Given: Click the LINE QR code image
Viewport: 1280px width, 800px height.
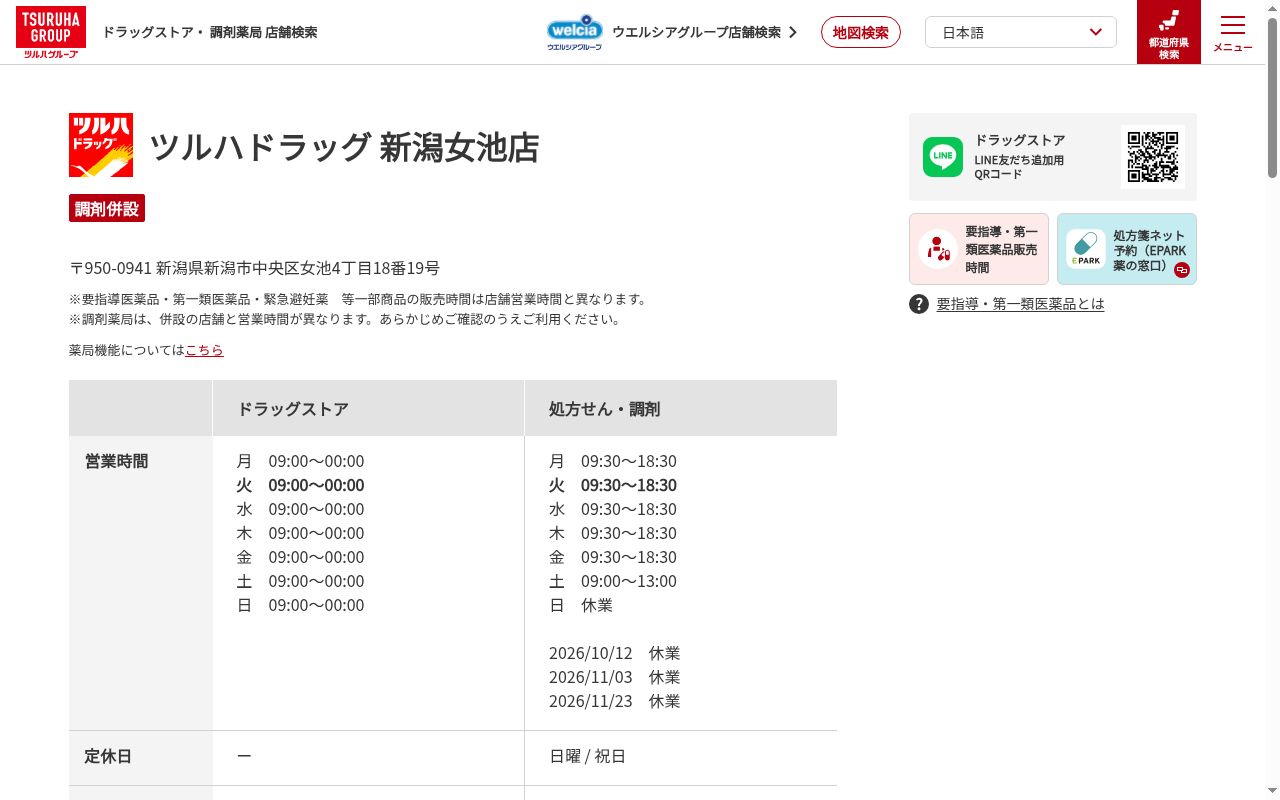Looking at the screenshot, I should (1153, 157).
